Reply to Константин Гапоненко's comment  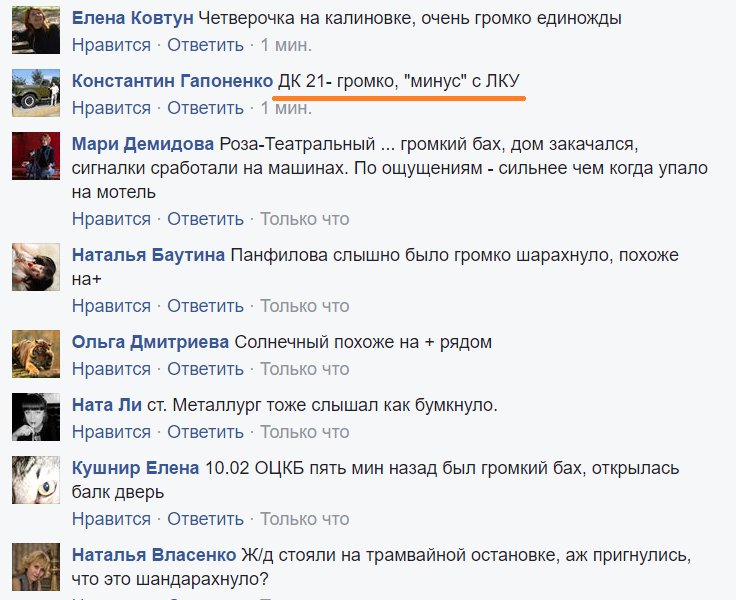[206, 108]
